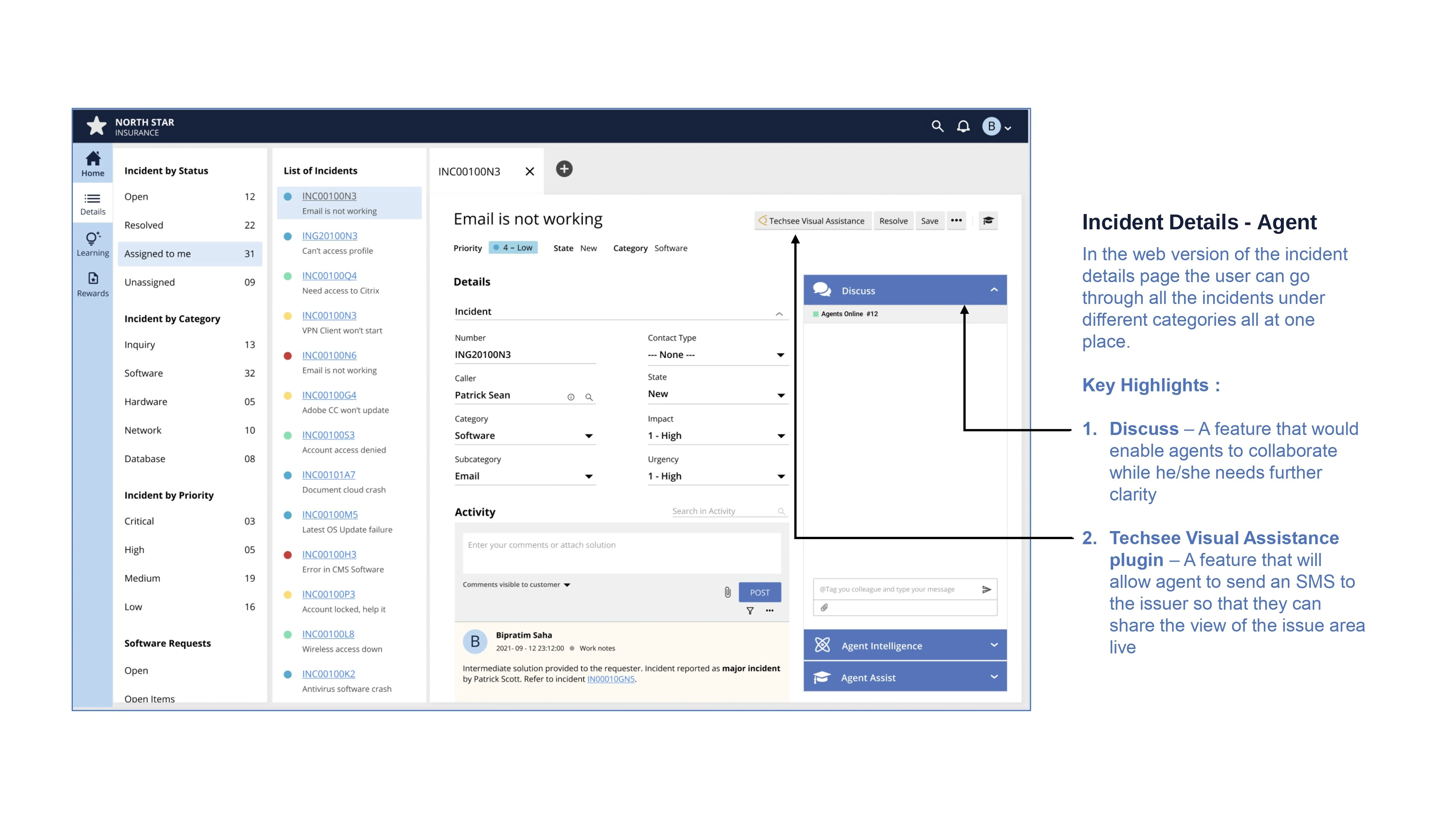Click the activity filter funnel icon
The image size is (1456, 819).
tap(750, 610)
